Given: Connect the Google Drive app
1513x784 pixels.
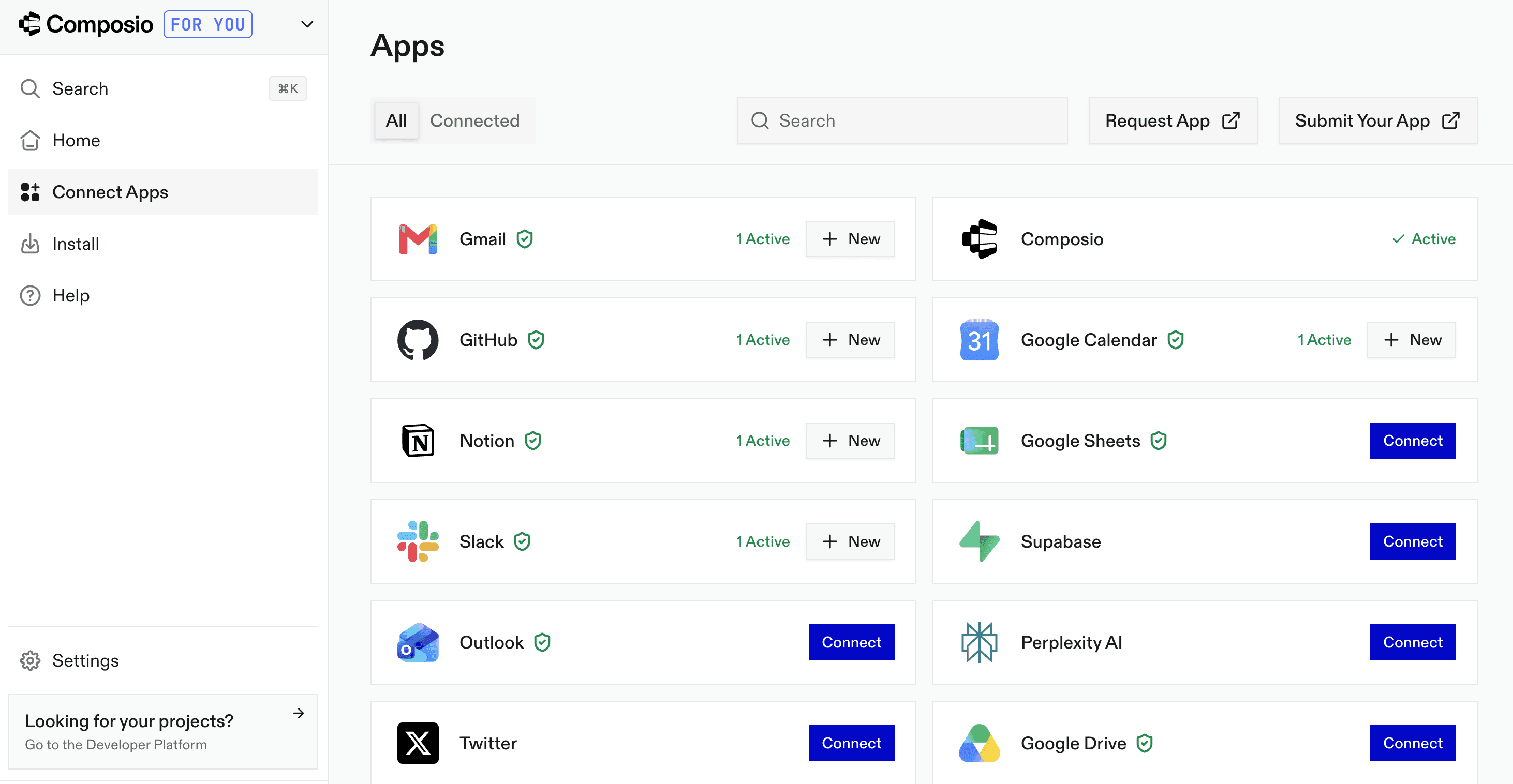Looking at the screenshot, I should click(1413, 744).
